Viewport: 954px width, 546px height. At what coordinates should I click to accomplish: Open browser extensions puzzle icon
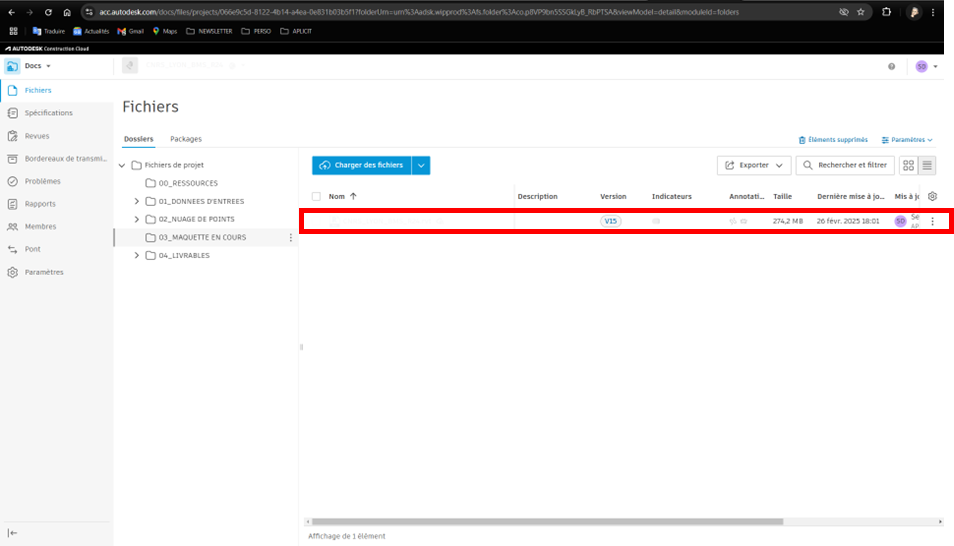(x=886, y=12)
